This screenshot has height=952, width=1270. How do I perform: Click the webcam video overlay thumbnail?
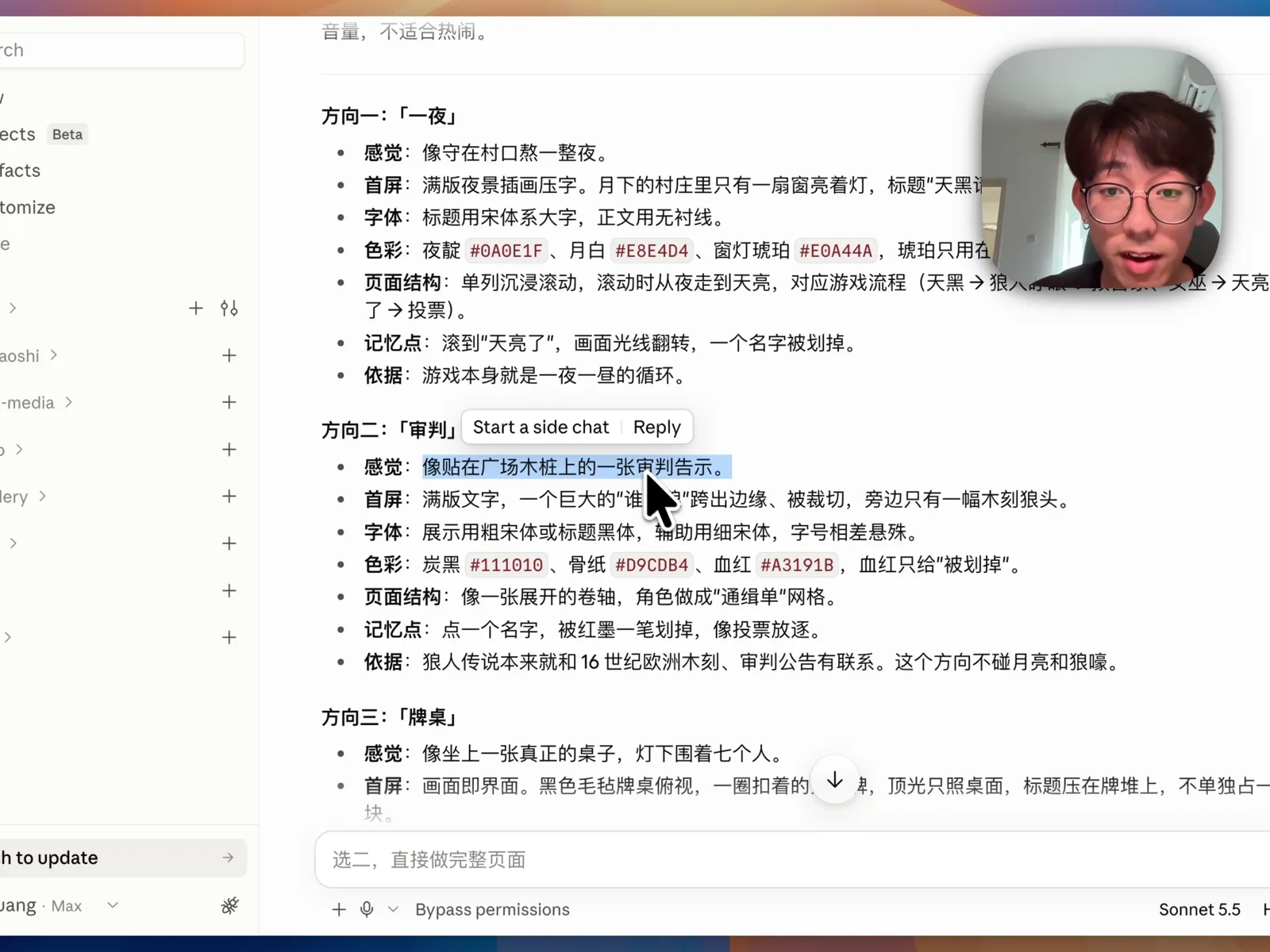point(1102,169)
